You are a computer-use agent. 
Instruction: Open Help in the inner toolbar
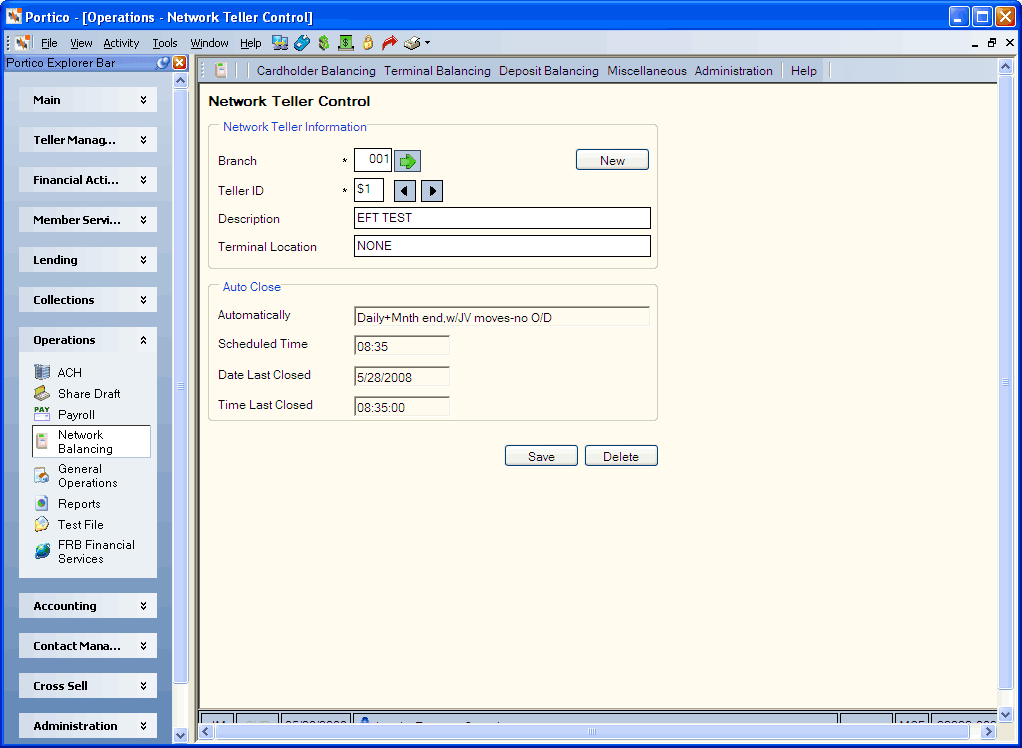[804, 70]
